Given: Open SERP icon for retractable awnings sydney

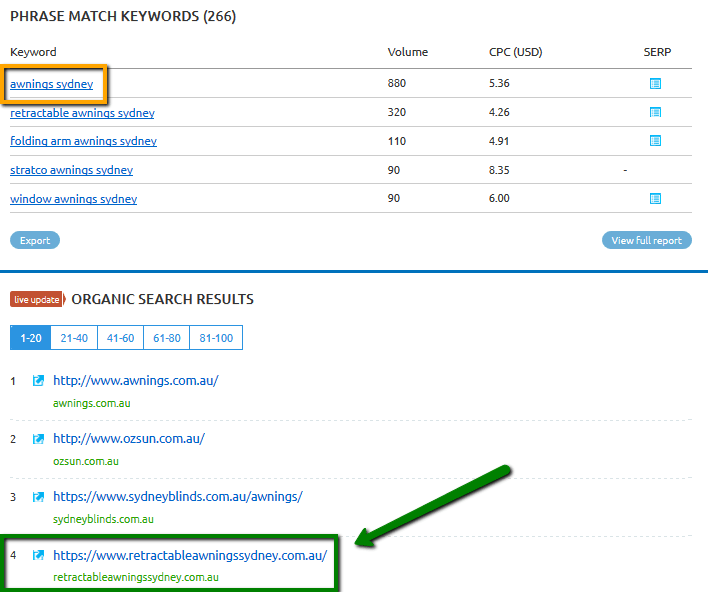Looking at the screenshot, I should click(x=655, y=112).
